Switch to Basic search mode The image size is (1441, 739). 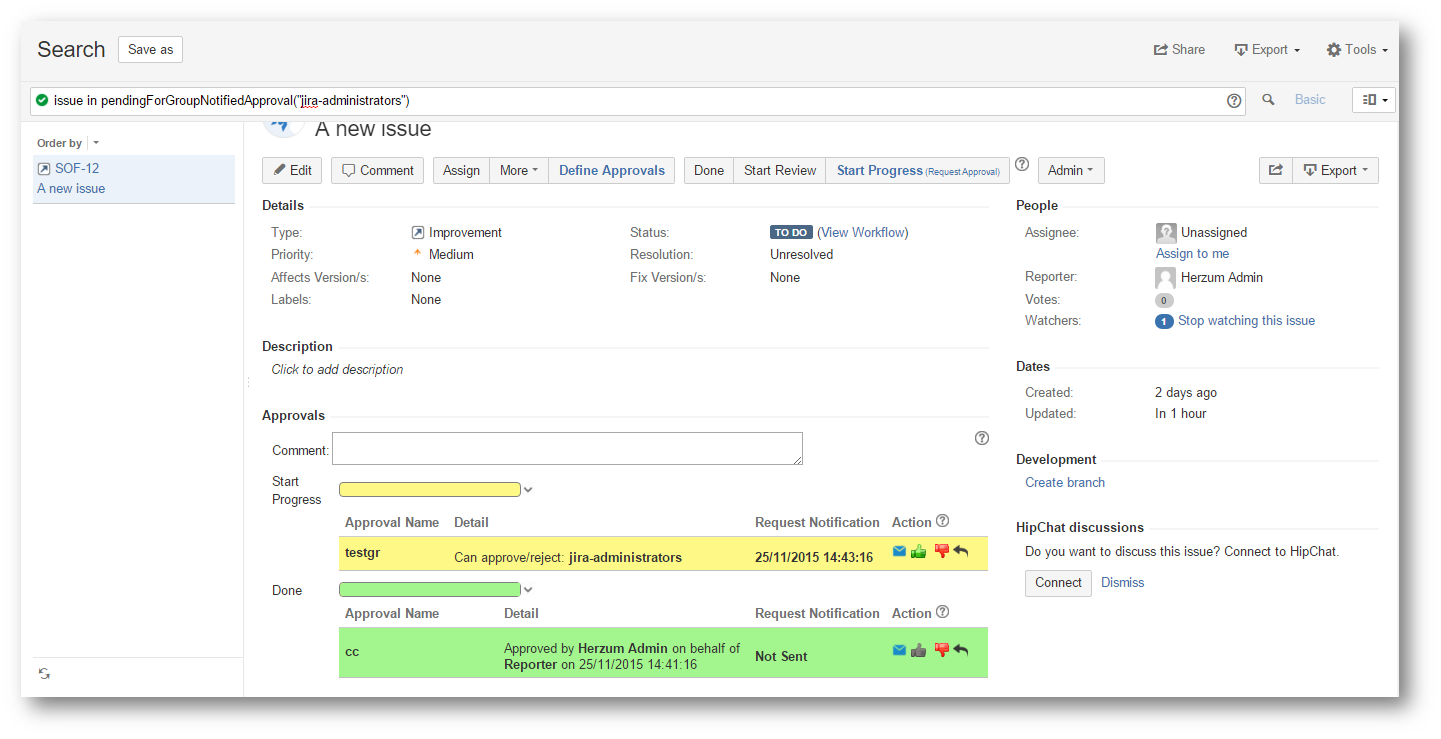1310,100
